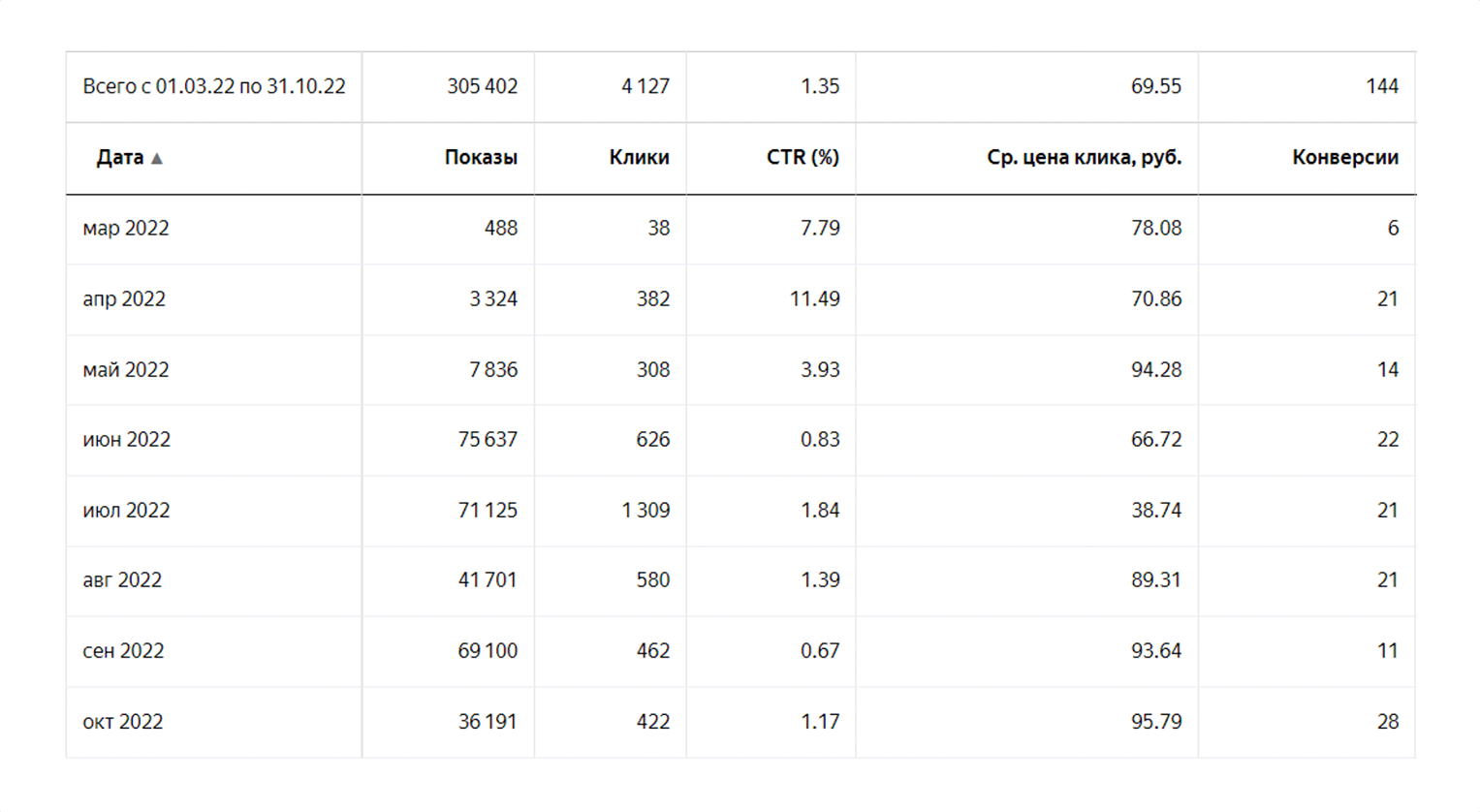1480x812 pixels.
Task: Select the апр 2022 row date
Action: click(124, 298)
